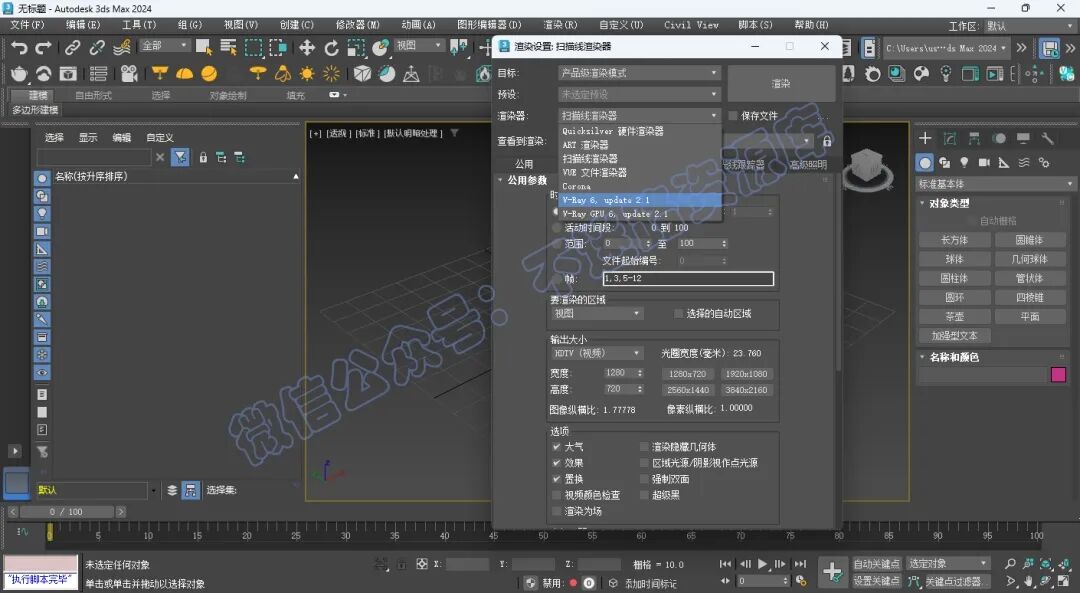The width and height of the screenshot is (1080, 593).
Task: Open the 渲染器 dropdown
Action: 639,115
